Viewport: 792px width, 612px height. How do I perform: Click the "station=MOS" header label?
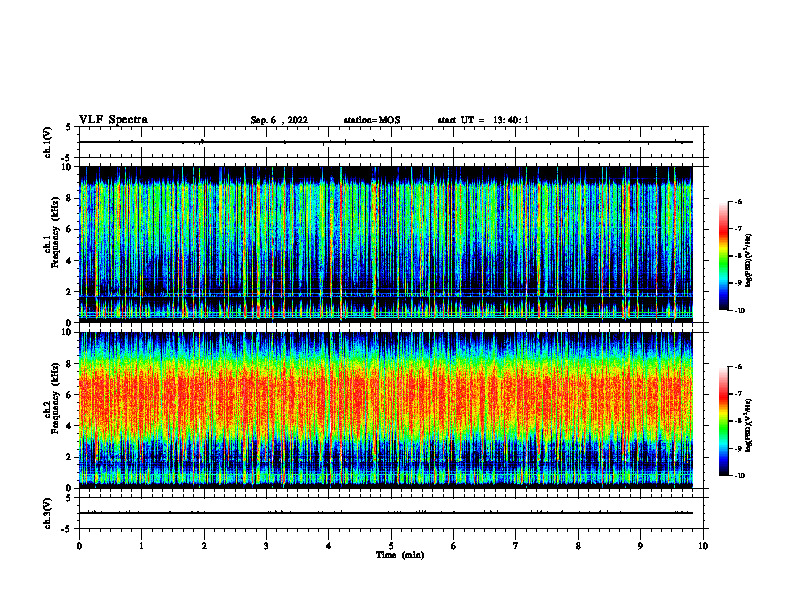372,120
